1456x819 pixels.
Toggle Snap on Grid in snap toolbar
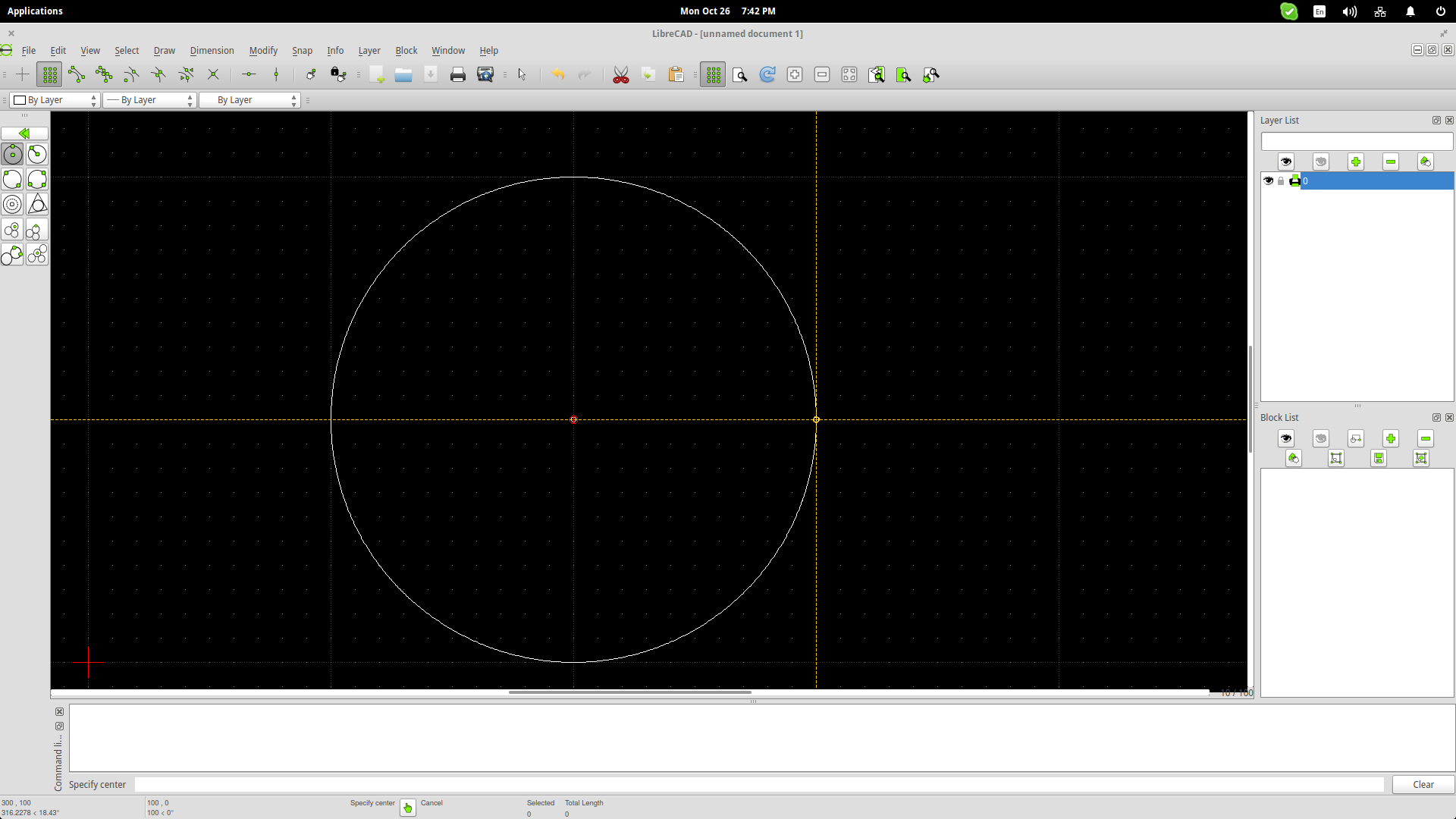(x=49, y=74)
